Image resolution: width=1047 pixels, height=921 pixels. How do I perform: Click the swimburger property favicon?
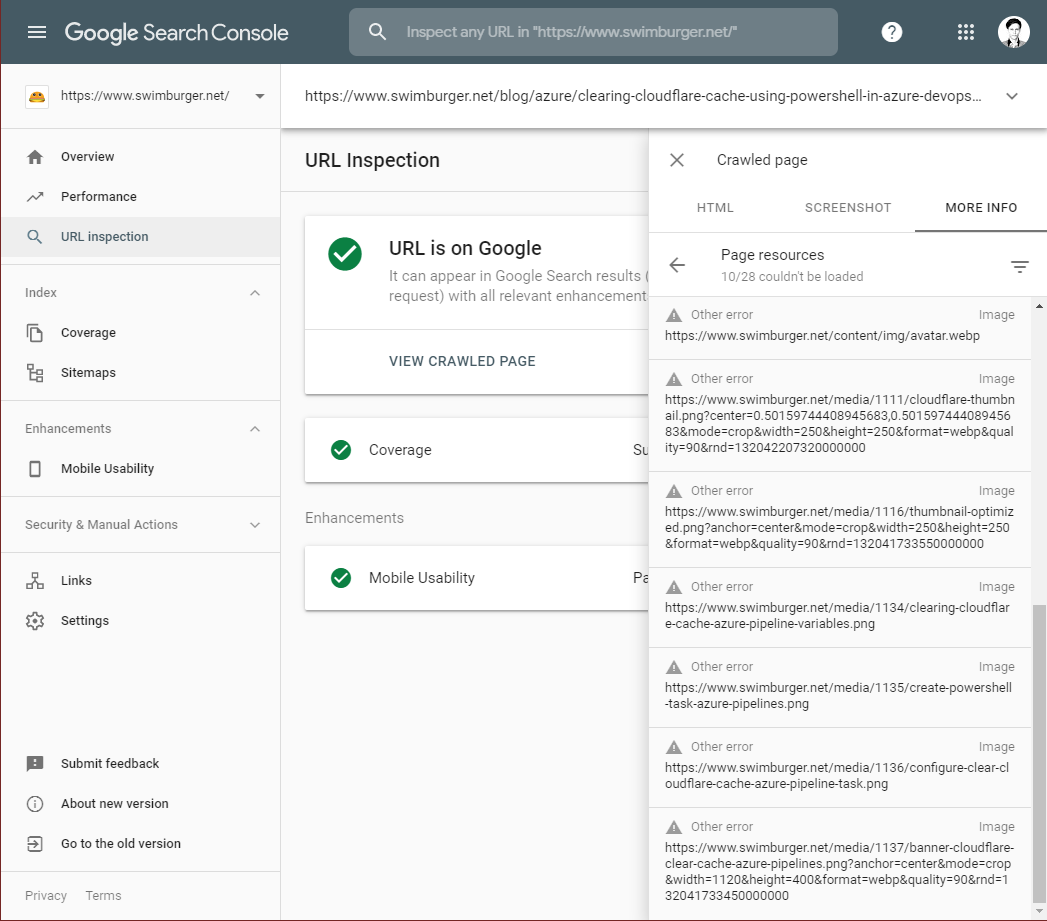click(x=37, y=96)
